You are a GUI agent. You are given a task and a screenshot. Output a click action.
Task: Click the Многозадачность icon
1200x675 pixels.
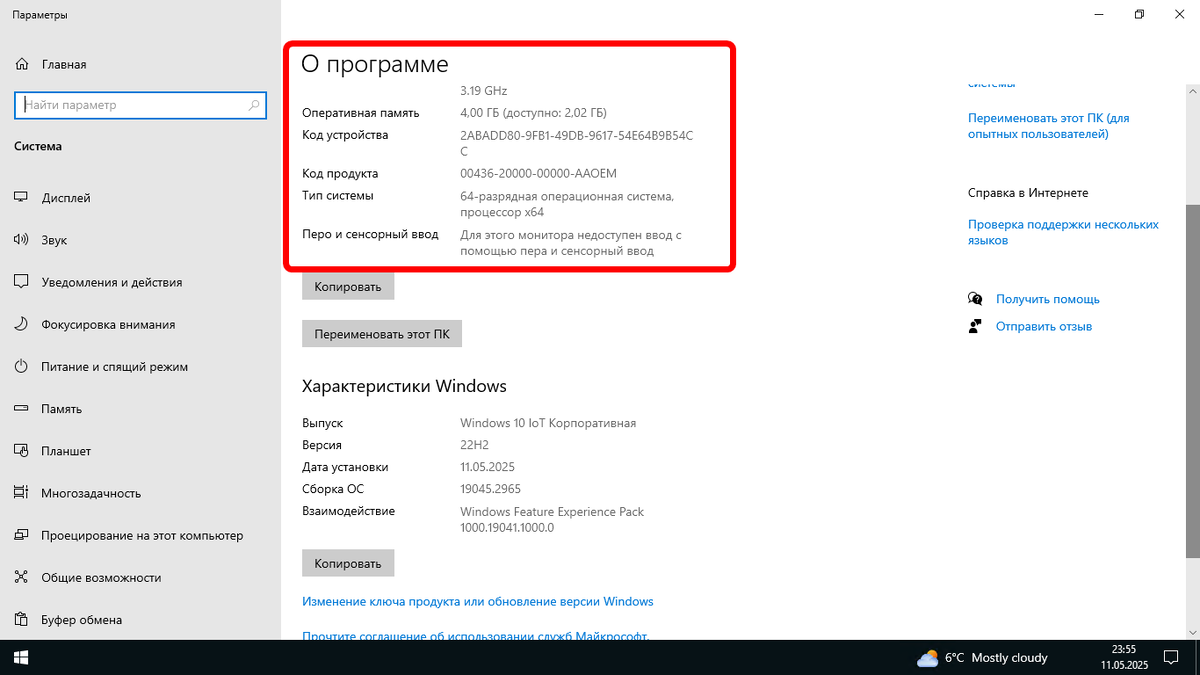(x=21, y=493)
